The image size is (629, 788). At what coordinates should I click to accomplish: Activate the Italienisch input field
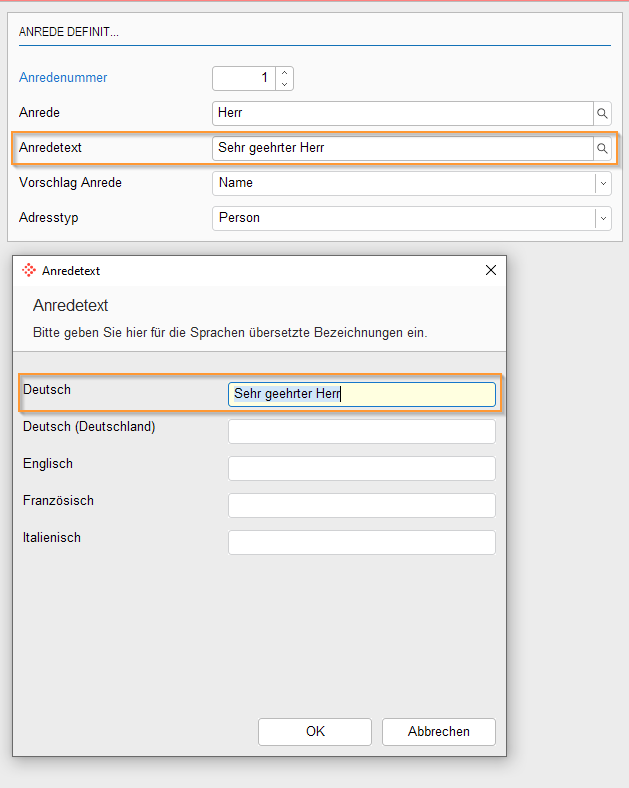coord(361,542)
